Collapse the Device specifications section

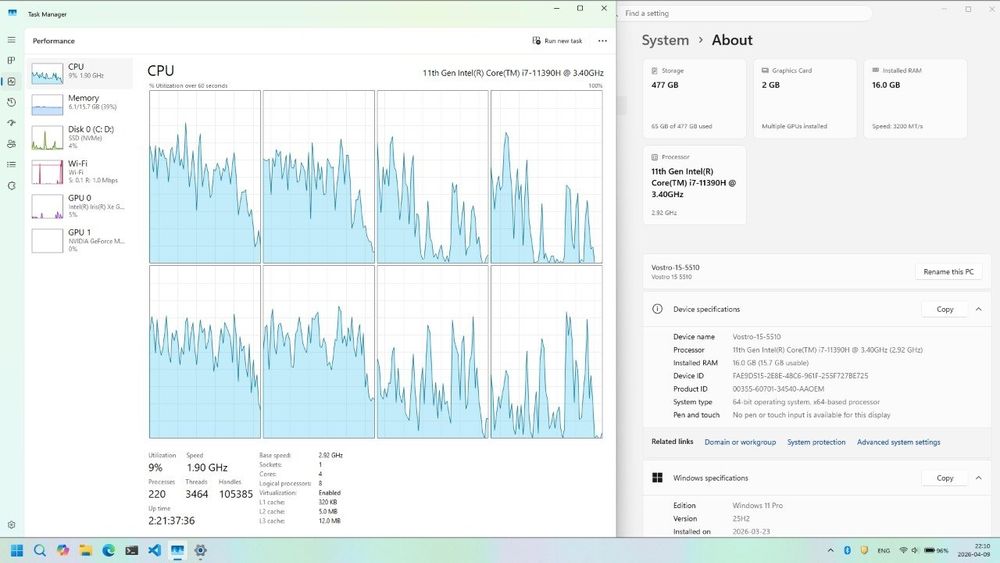[x=978, y=309]
